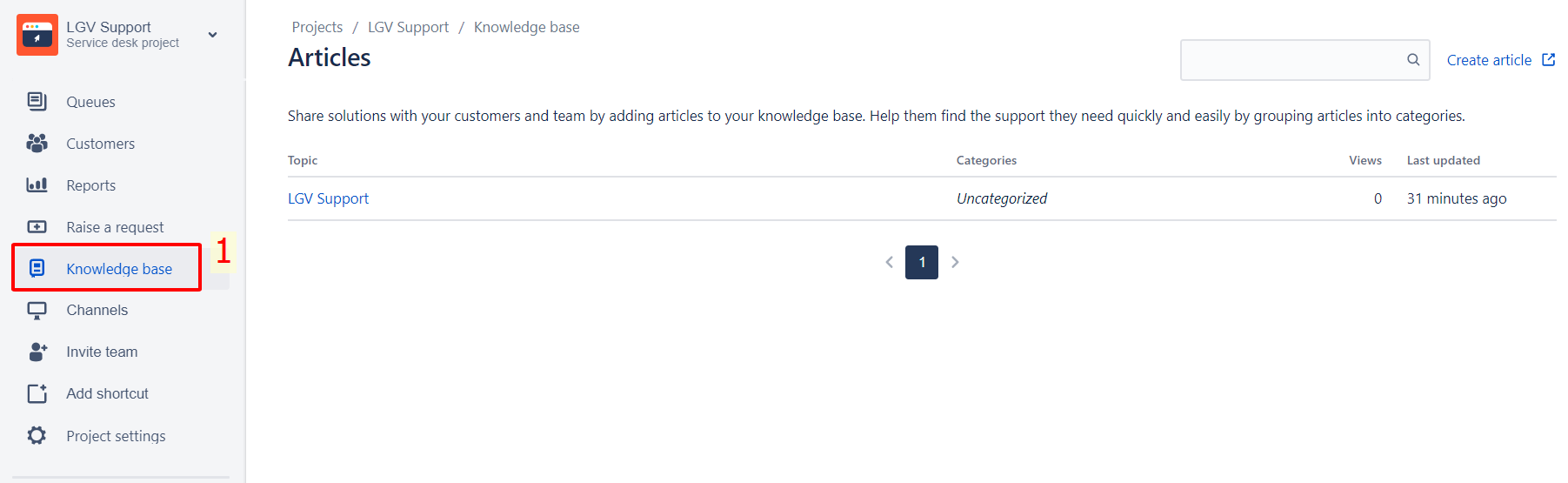
Task: Click the Queues icon in sidebar
Action: coord(37,102)
